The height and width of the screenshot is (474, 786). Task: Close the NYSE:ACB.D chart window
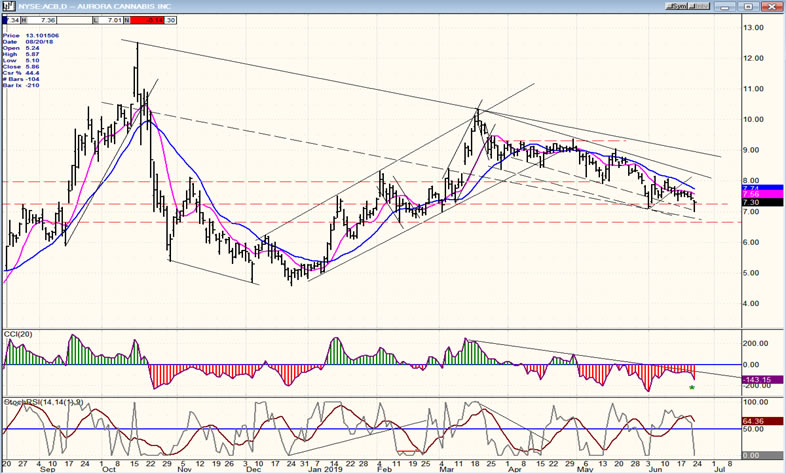point(774,5)
